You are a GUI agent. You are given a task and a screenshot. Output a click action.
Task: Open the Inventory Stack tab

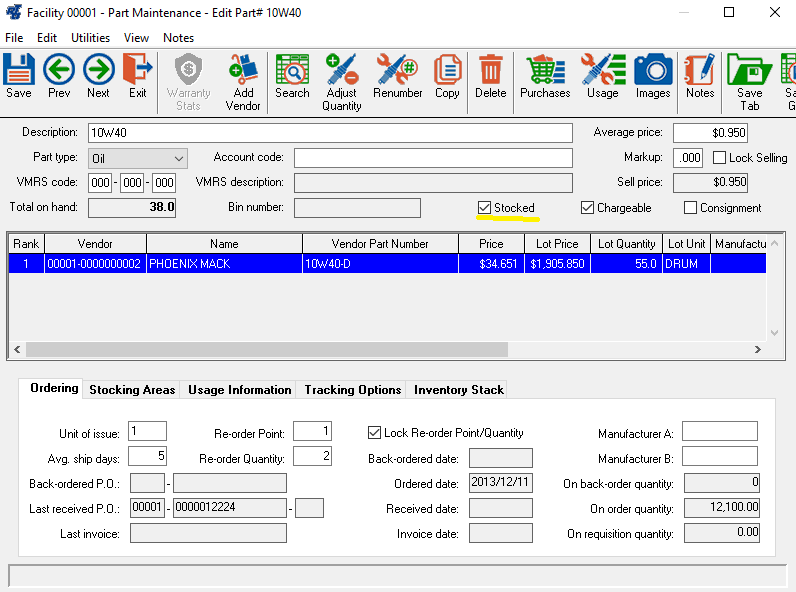coord(458,390)
